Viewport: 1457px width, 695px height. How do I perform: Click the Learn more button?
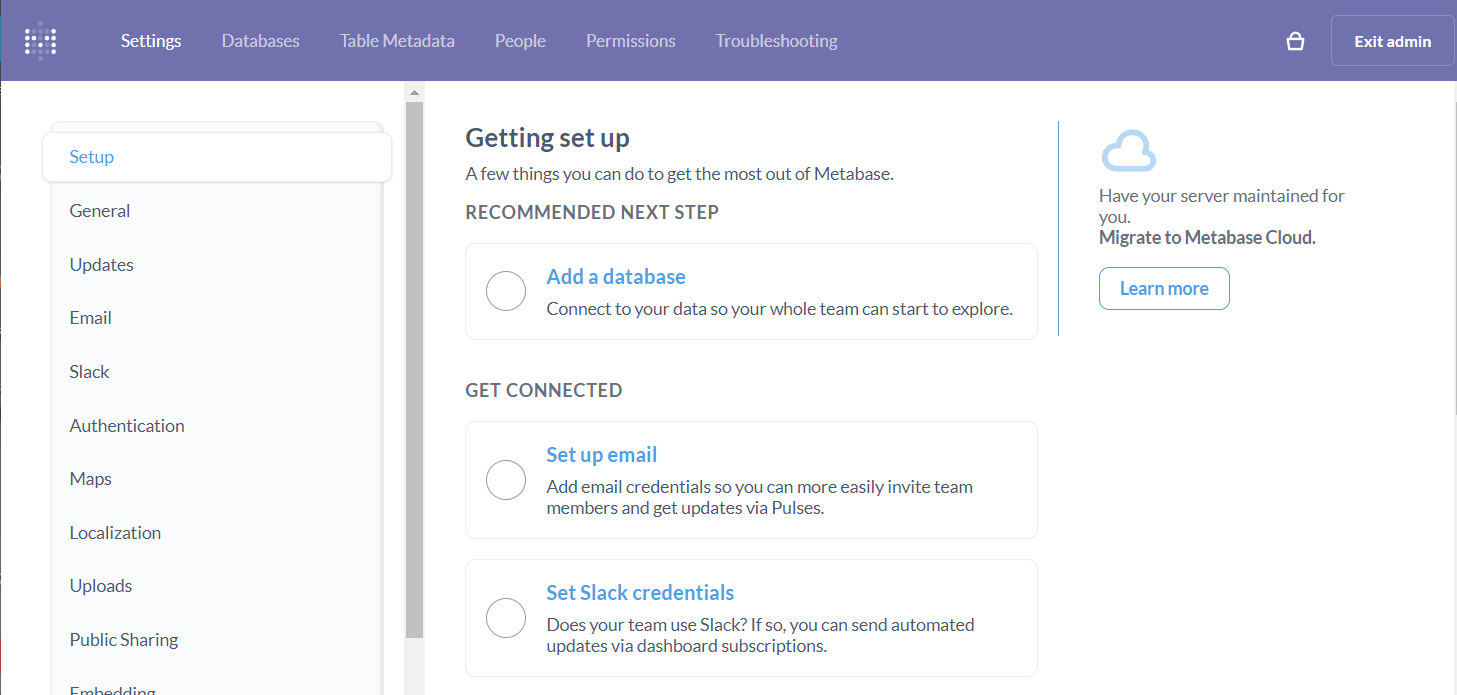[1164, 289]
